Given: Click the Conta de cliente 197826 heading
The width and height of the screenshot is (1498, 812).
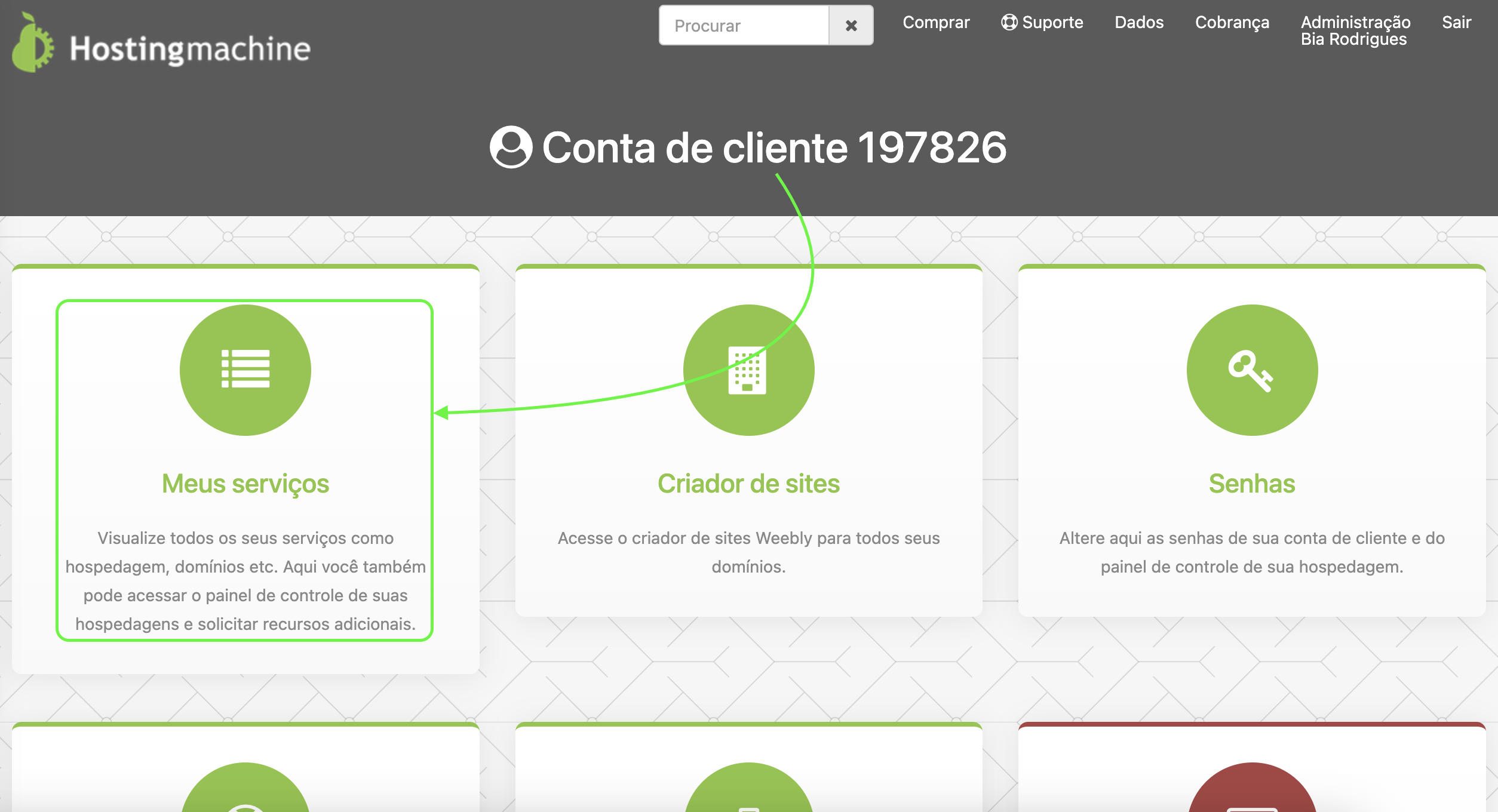Looking at the screenshot, I should (775, 147).
